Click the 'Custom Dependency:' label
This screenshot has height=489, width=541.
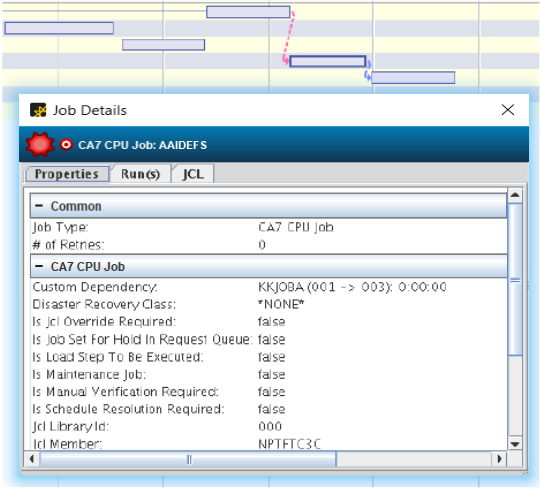pyautogui.click(x=95, y=287)
